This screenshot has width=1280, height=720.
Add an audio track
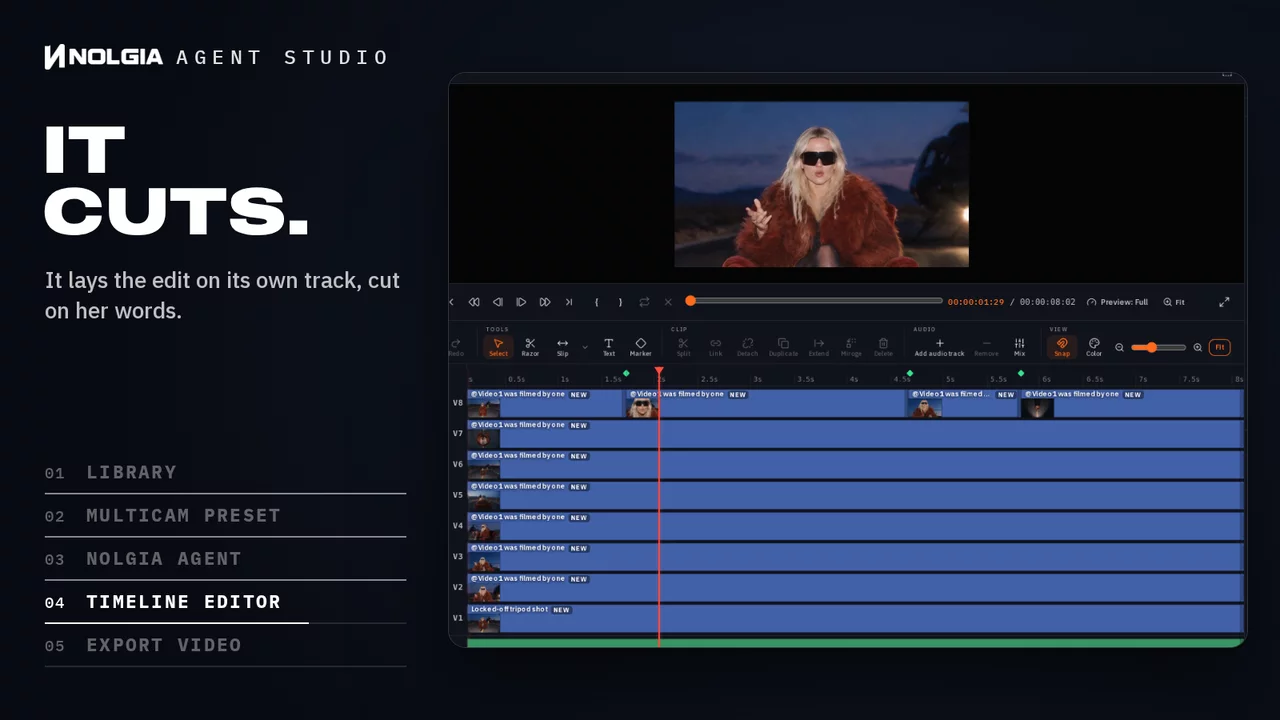coord(939,346)
